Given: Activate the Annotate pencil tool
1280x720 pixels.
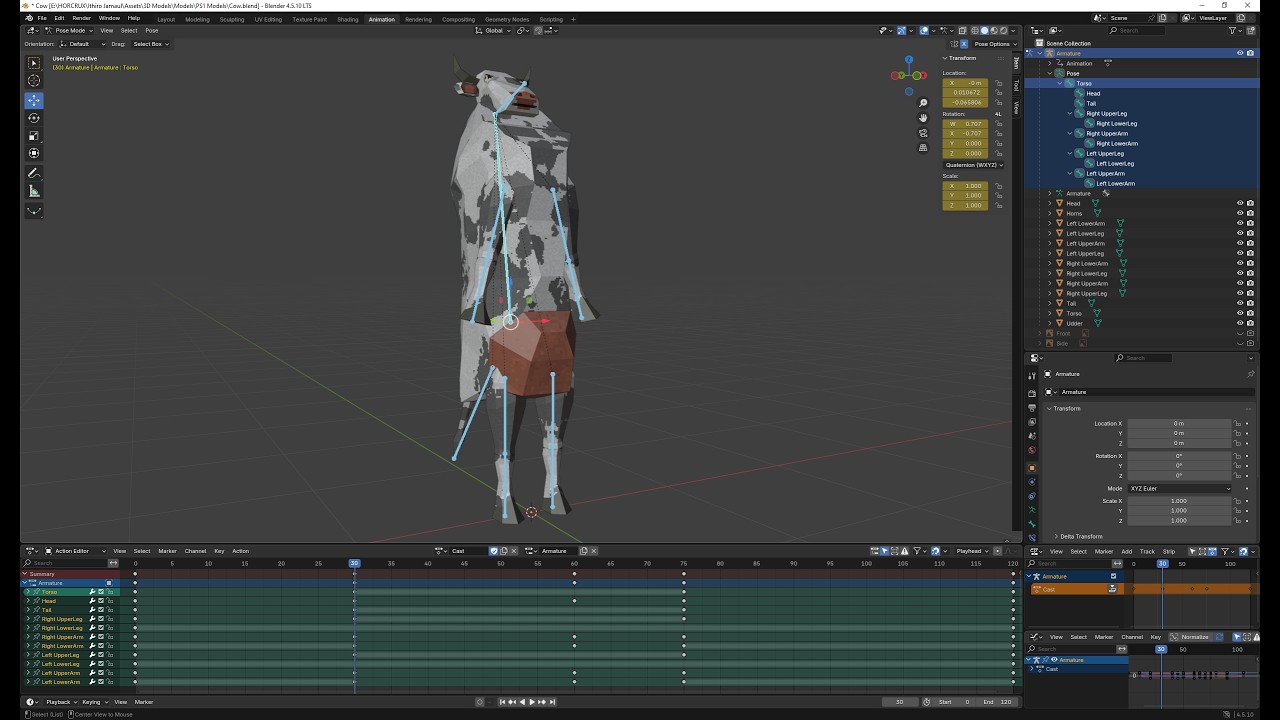Looking at the screenshot, I should (x=34, y=173).
